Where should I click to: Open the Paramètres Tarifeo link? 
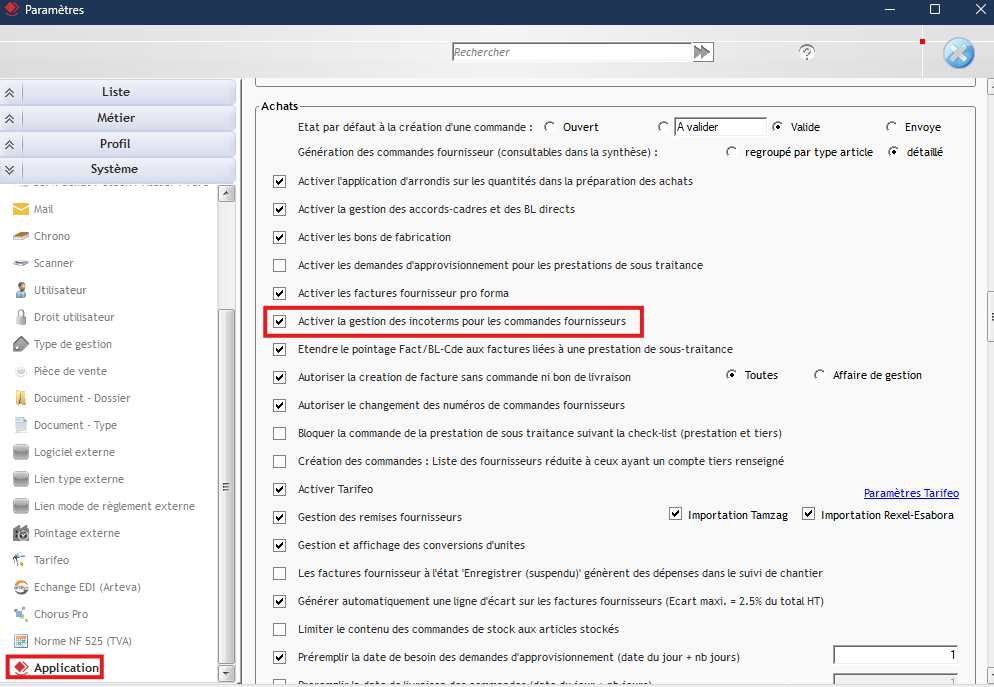pyautogui.click(x=910, y=493)
